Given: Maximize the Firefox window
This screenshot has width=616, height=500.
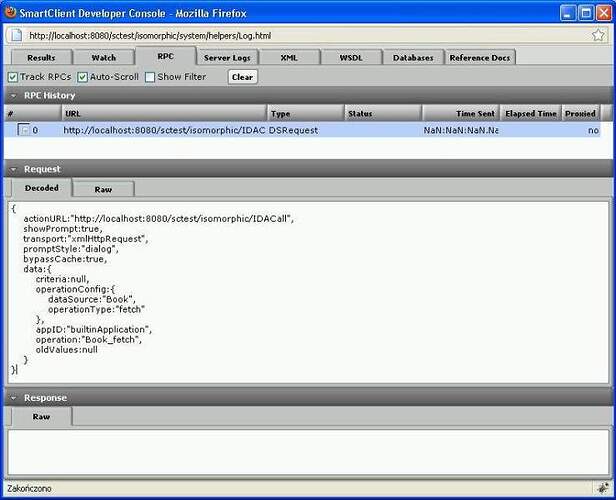Looking at the screenshot, I should [x=586, y=13].
